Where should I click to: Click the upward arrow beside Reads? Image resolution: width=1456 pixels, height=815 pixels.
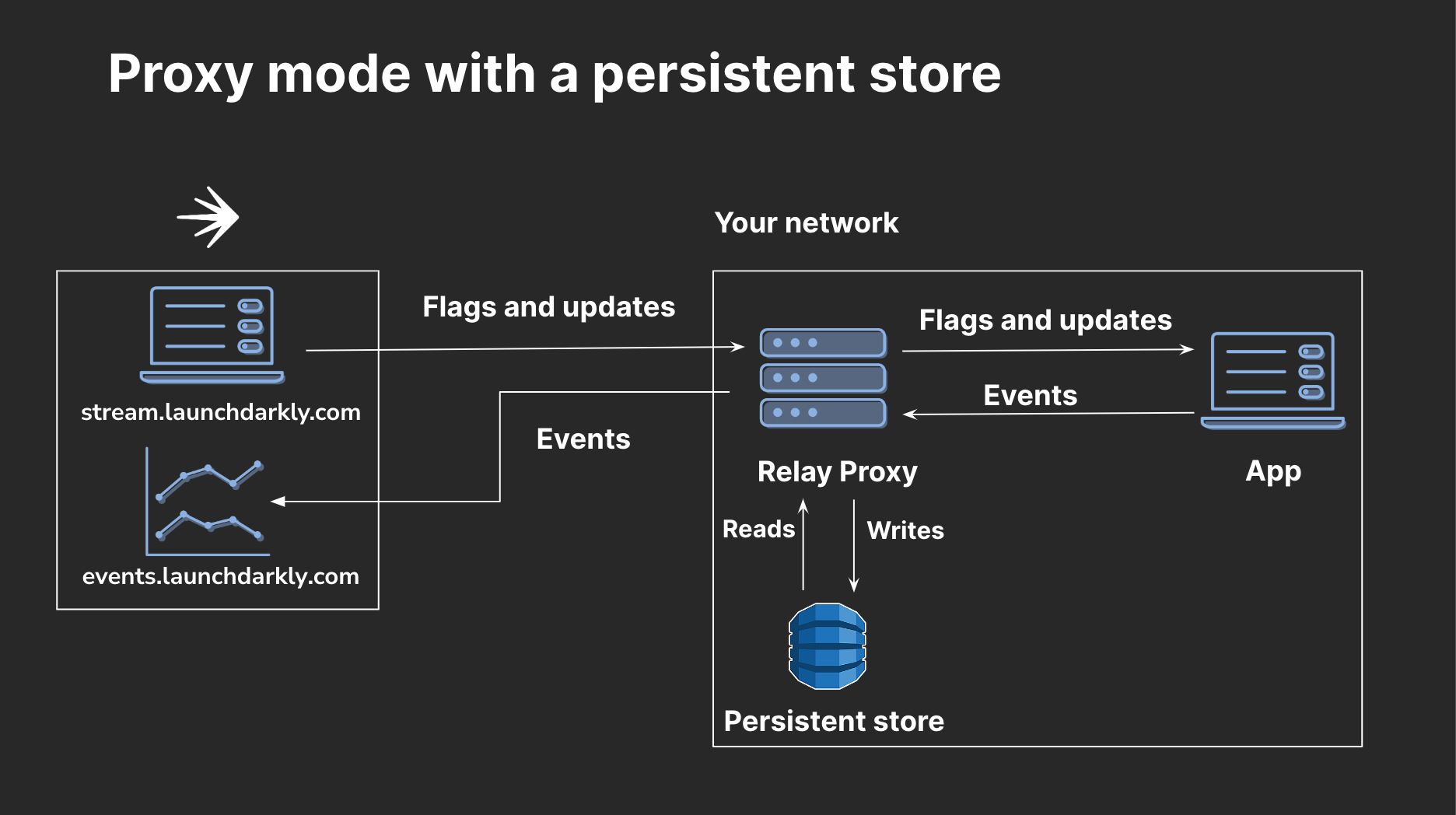click(x=803, y=544)
